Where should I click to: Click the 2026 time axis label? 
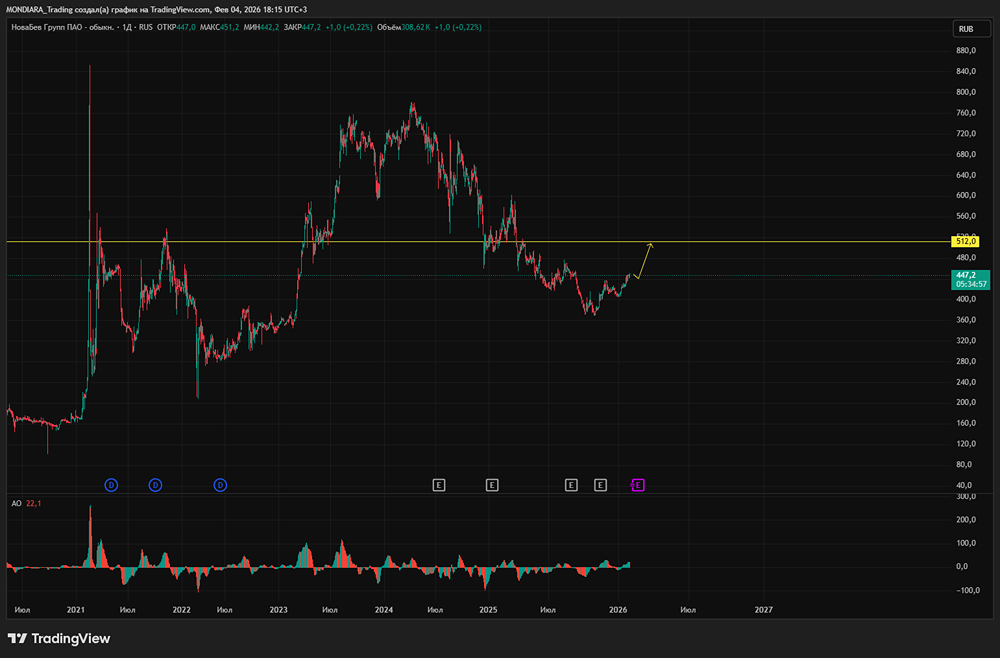[618, 610]
